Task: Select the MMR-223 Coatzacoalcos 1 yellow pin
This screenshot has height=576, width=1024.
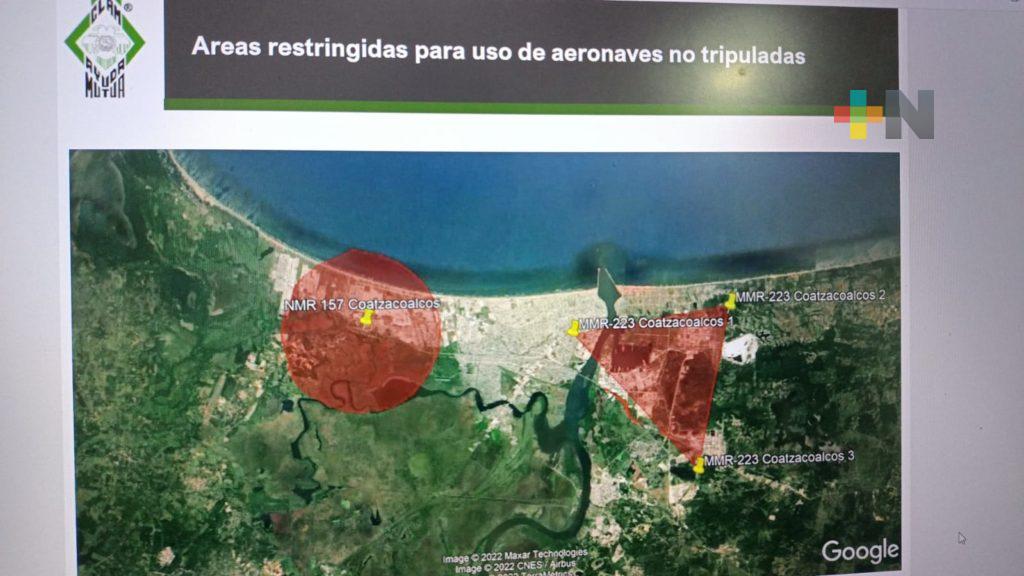Action: click(x=573, y=327)
